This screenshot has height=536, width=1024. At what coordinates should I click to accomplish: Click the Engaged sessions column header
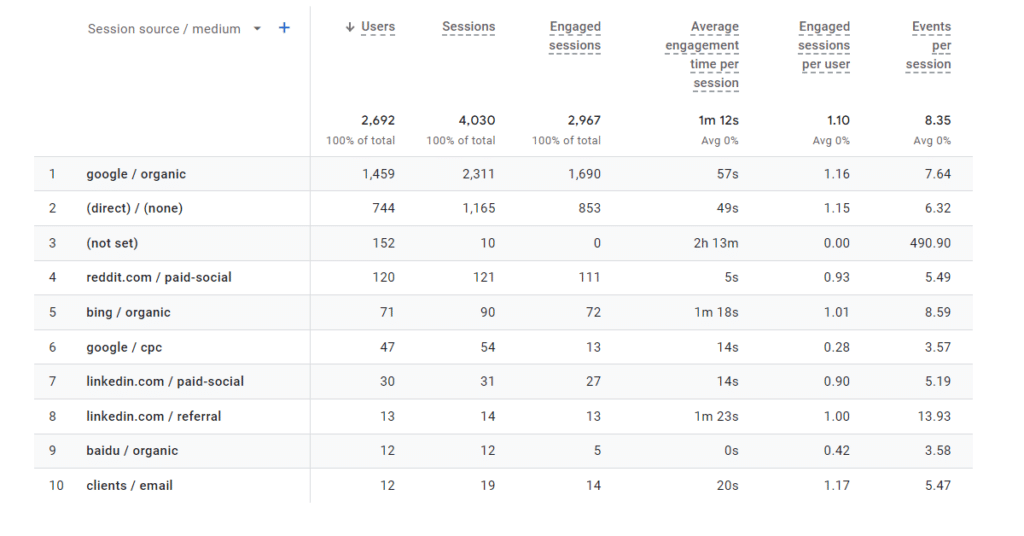[575, 36]
